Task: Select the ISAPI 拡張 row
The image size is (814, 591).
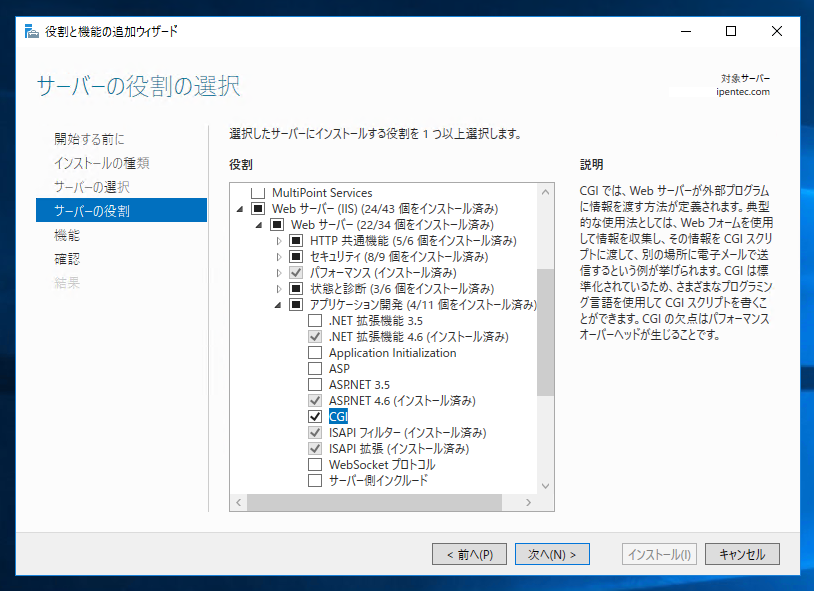Action: pyautogui.click(x=399, y=449)
